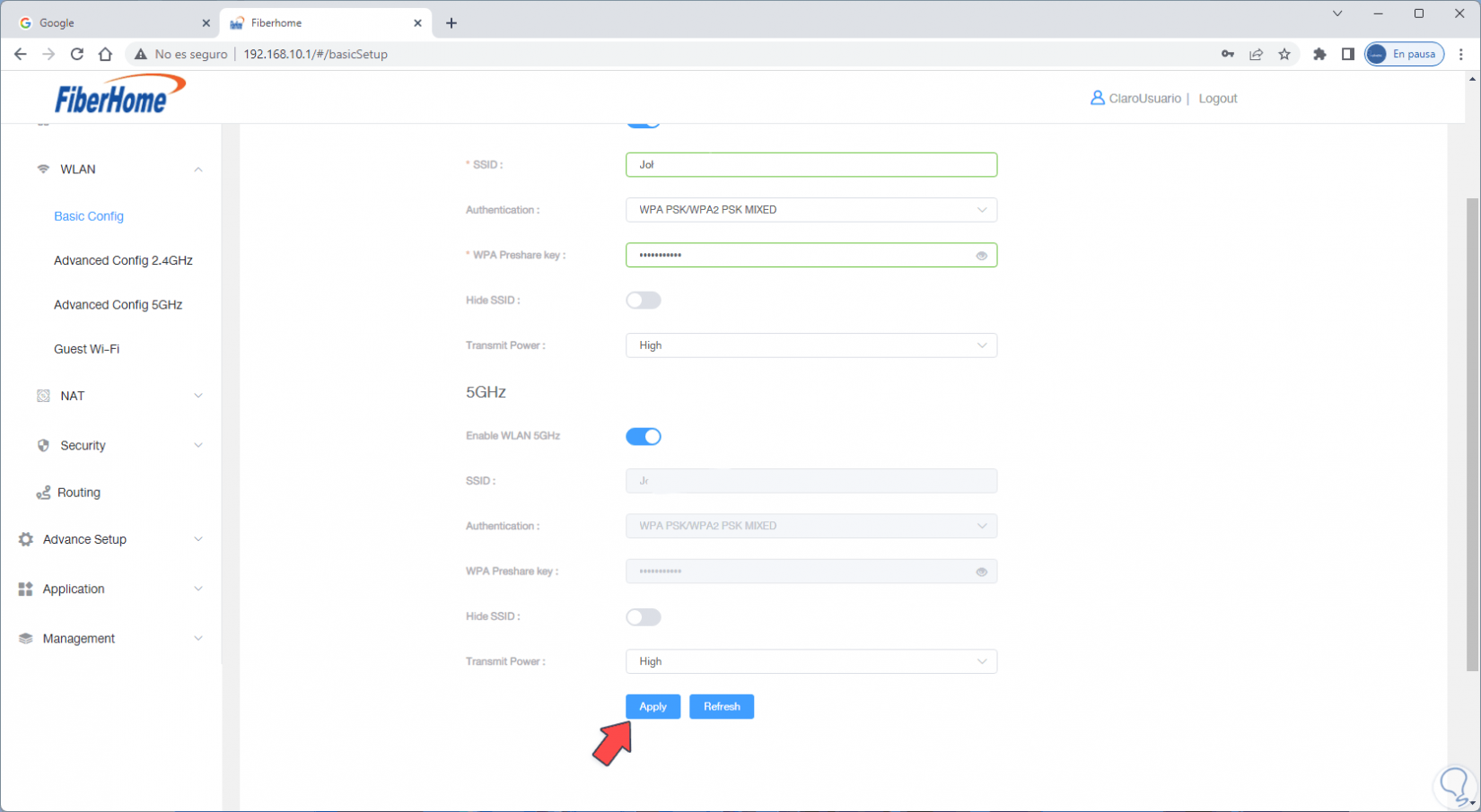
Task: Click the 2.4GHz SSID input field
Action: (811, 165)
